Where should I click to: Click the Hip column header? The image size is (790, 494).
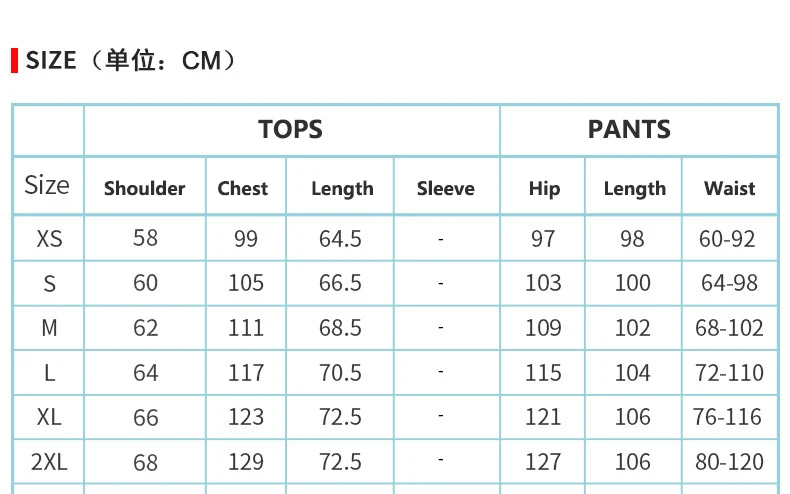click(544, 188)
